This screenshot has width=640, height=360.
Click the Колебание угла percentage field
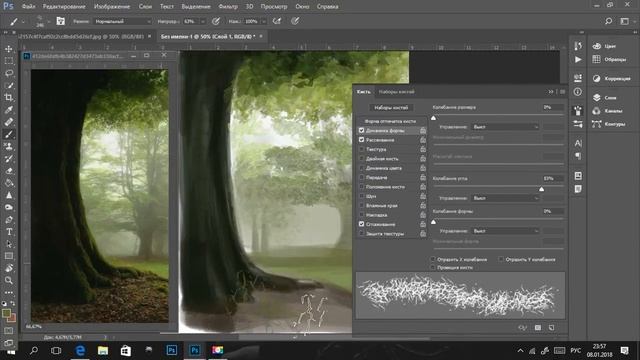pos(553,178)
